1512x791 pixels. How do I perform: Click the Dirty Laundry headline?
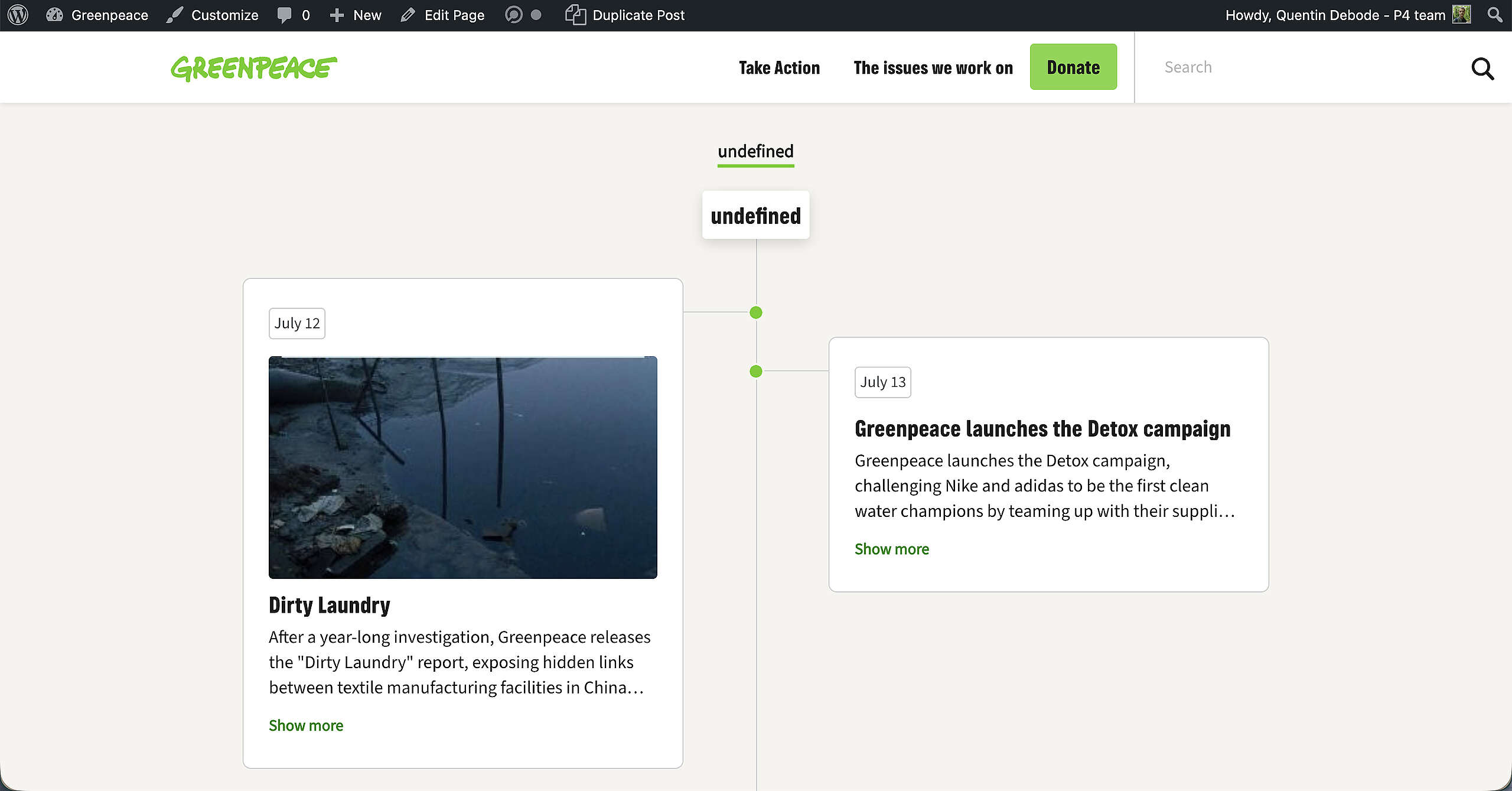click(x=330, y=606)
